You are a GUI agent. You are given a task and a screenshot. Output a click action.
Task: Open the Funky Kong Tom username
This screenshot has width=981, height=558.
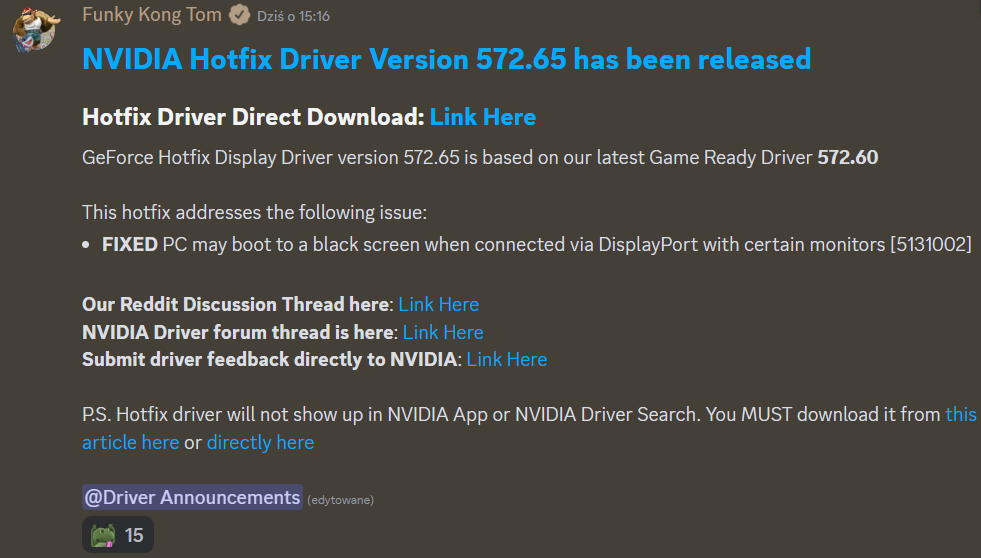tap(152, 16)
